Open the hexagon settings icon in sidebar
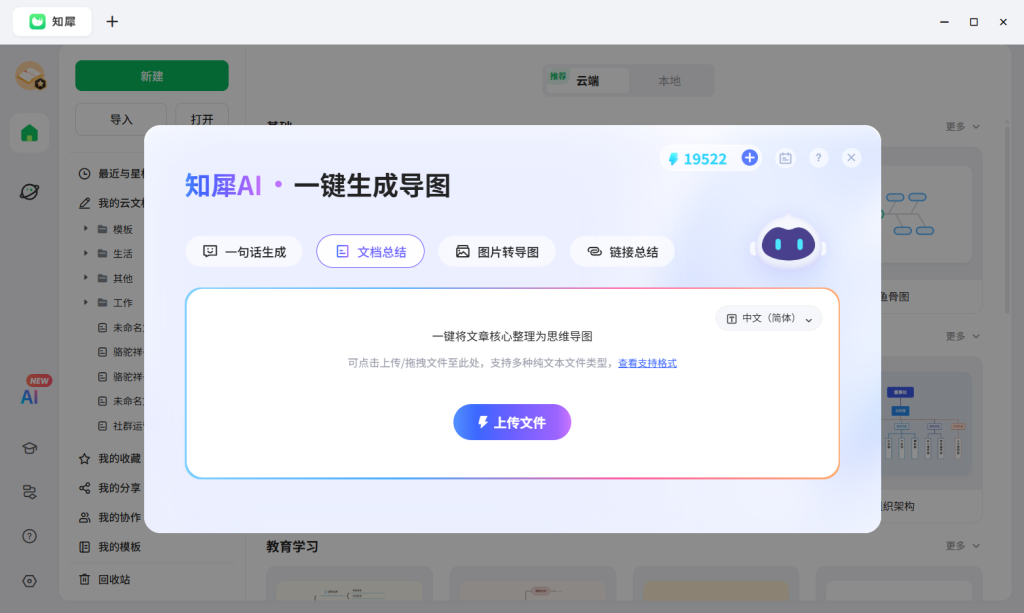The width and height of the screenshot is (1024, 613). click(29, 580)
